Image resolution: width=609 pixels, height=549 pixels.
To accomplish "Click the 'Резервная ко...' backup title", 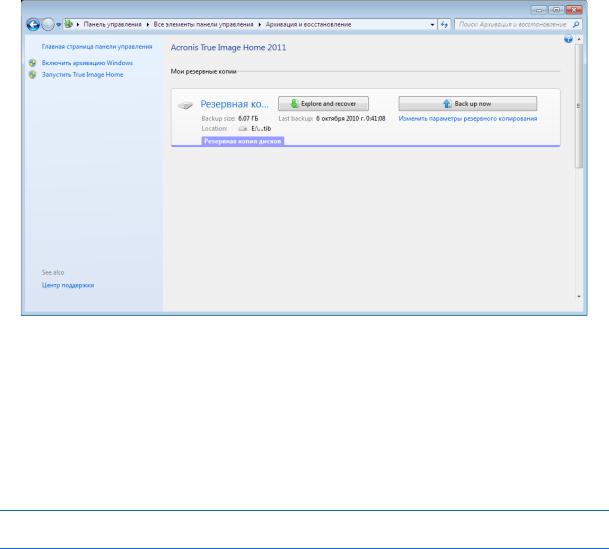I will pos(234,104).
